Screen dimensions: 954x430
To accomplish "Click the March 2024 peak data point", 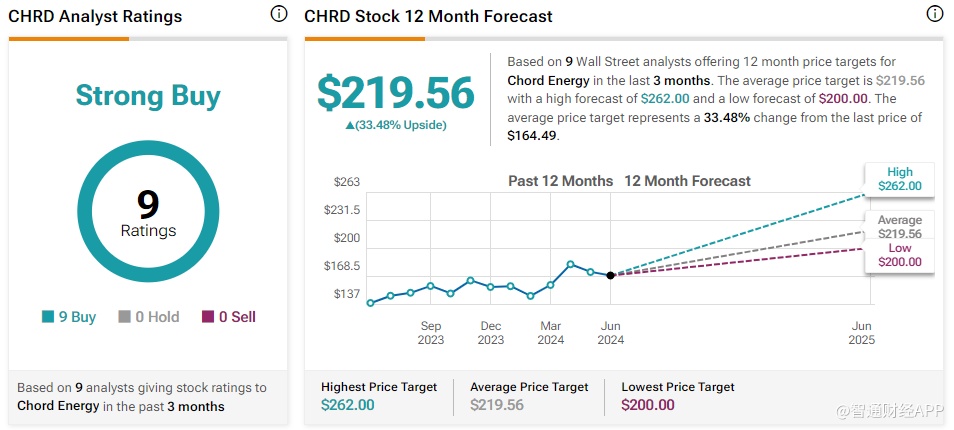I will click(x=570, y=264).
